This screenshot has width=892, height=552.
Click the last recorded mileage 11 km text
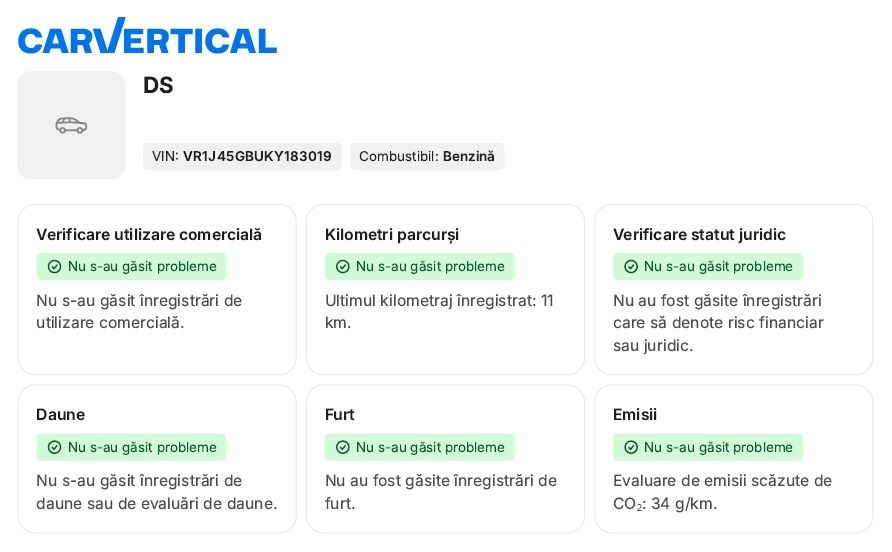tap(439, 311)
